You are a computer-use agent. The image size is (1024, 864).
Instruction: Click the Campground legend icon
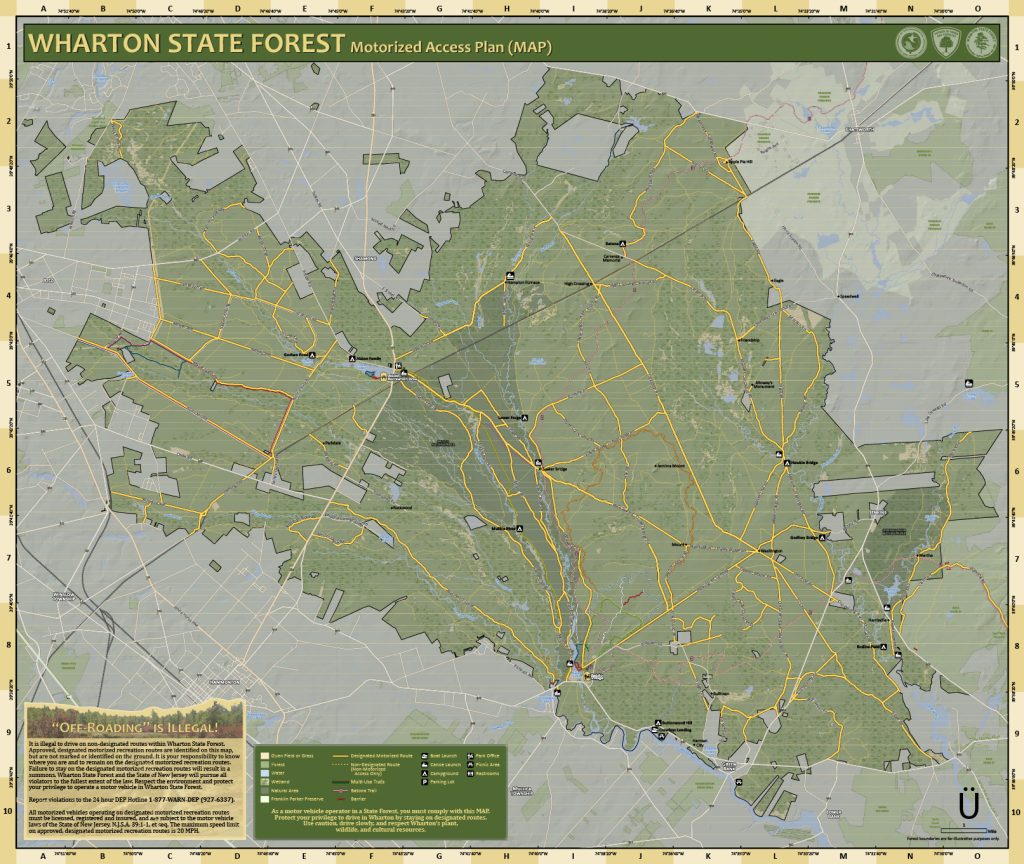[x=424, y=773]
